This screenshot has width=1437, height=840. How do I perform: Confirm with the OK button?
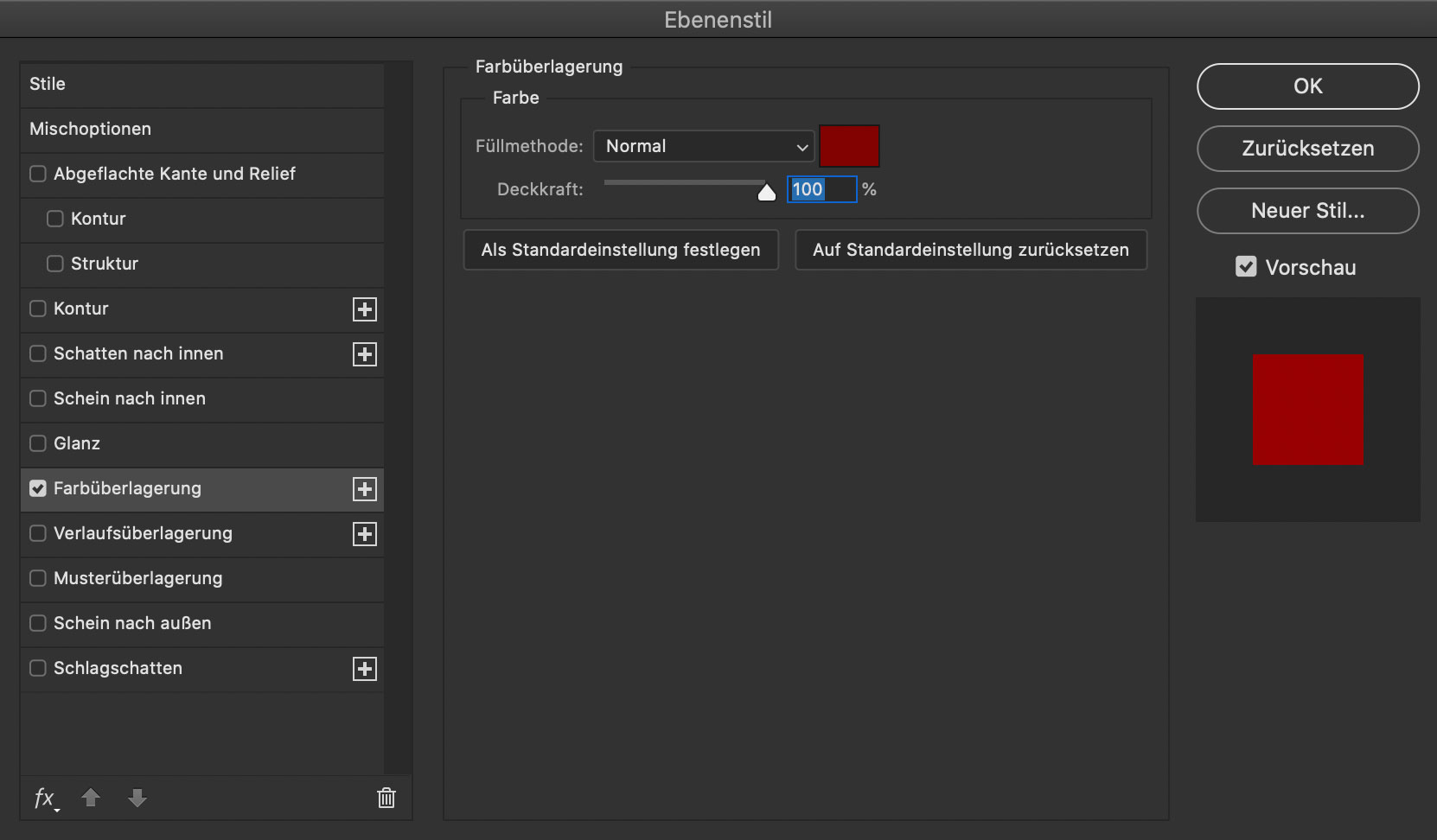(1307, 86)
